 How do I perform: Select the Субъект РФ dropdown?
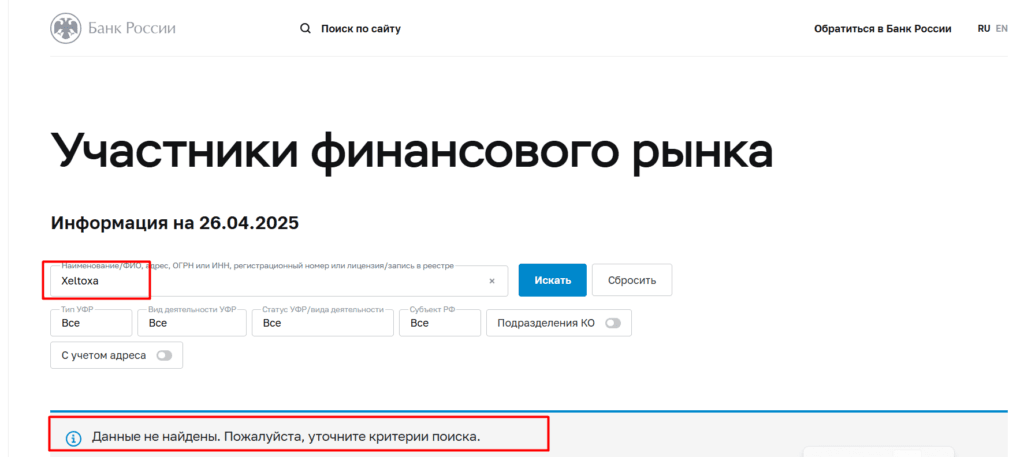pos(439,323)
